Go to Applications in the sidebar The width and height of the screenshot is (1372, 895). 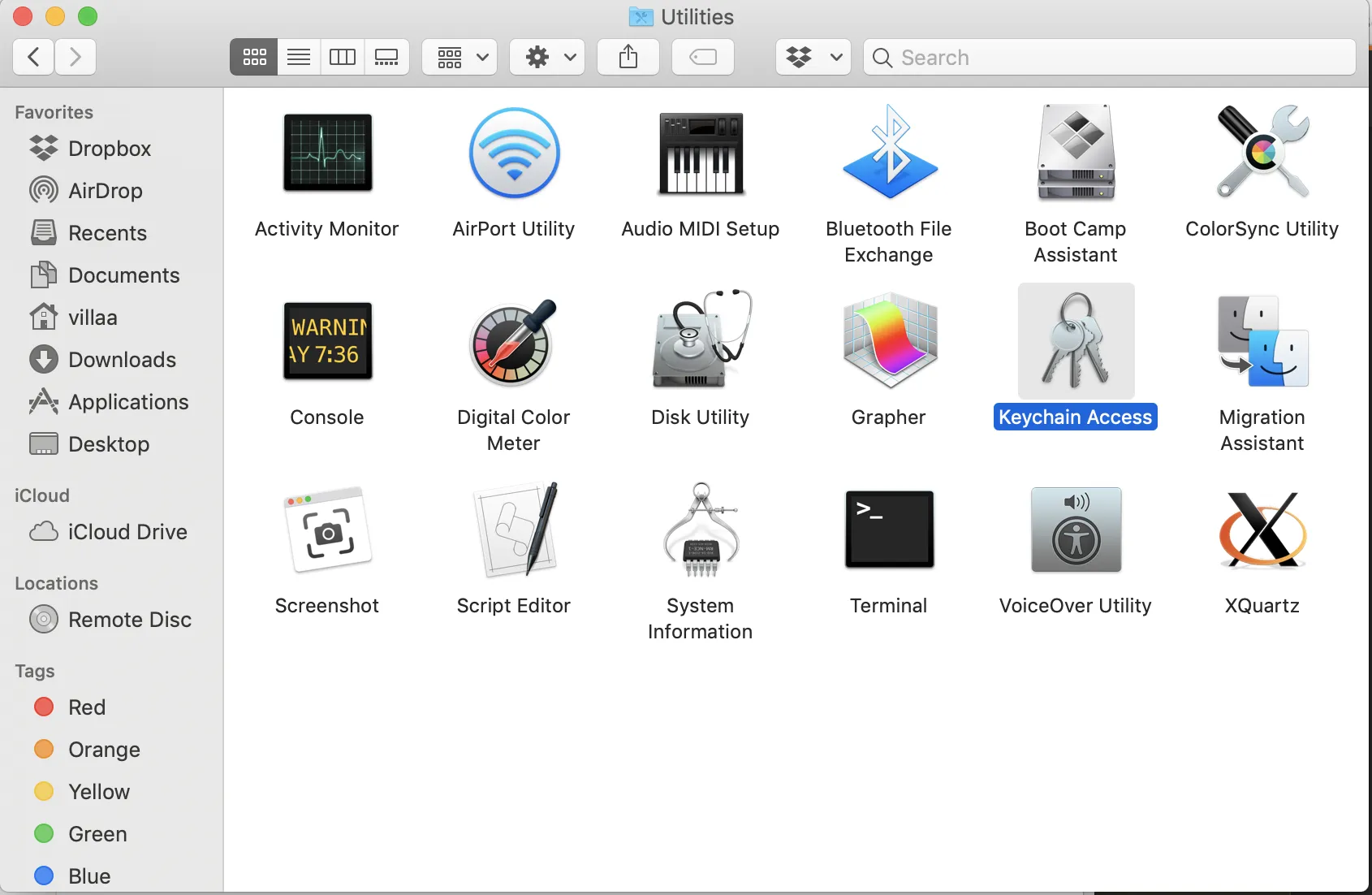tap(111, 402)
